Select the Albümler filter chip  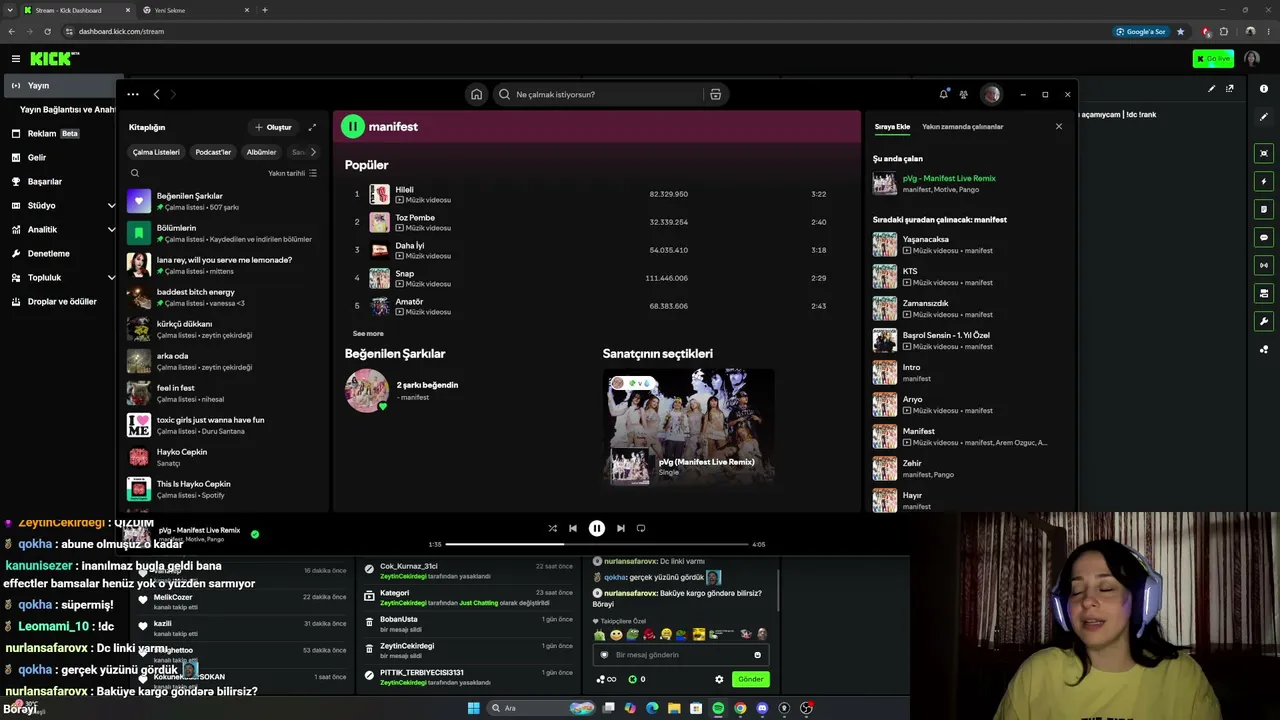261,152
